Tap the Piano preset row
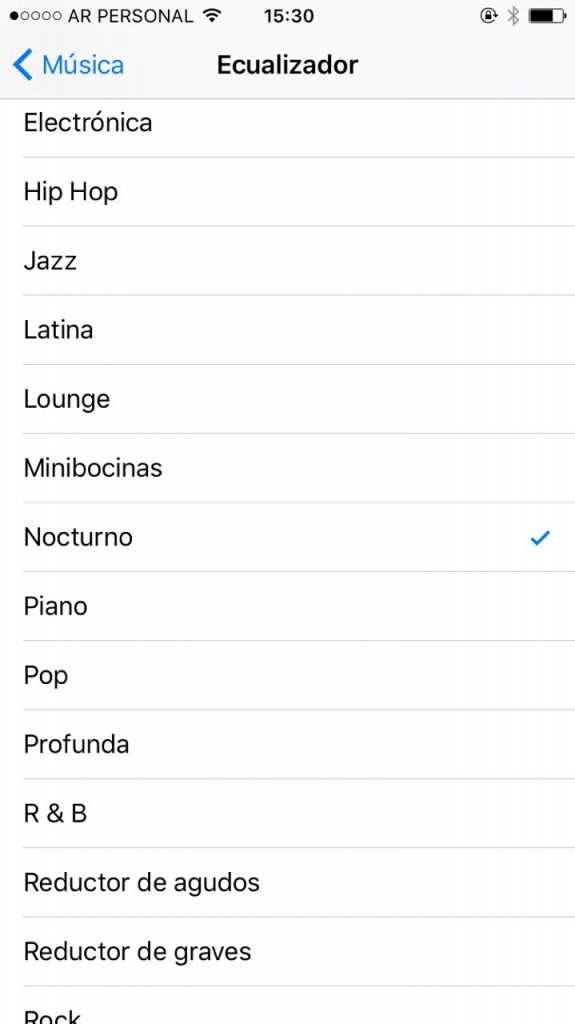575x1024 pixels. coord(288,606)
